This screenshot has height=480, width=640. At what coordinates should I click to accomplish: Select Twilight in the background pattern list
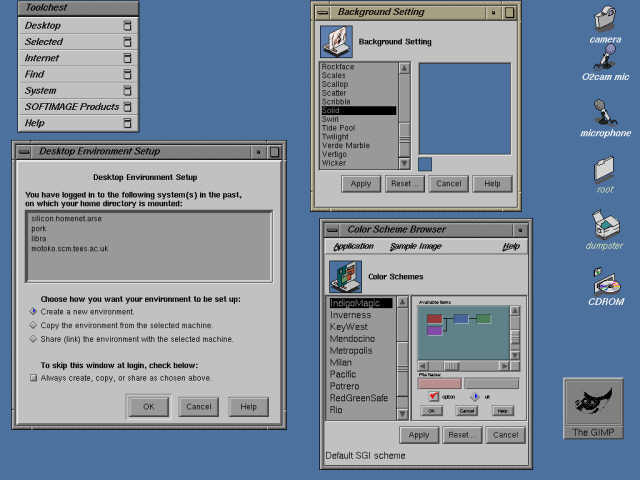(x=336, y=136)
